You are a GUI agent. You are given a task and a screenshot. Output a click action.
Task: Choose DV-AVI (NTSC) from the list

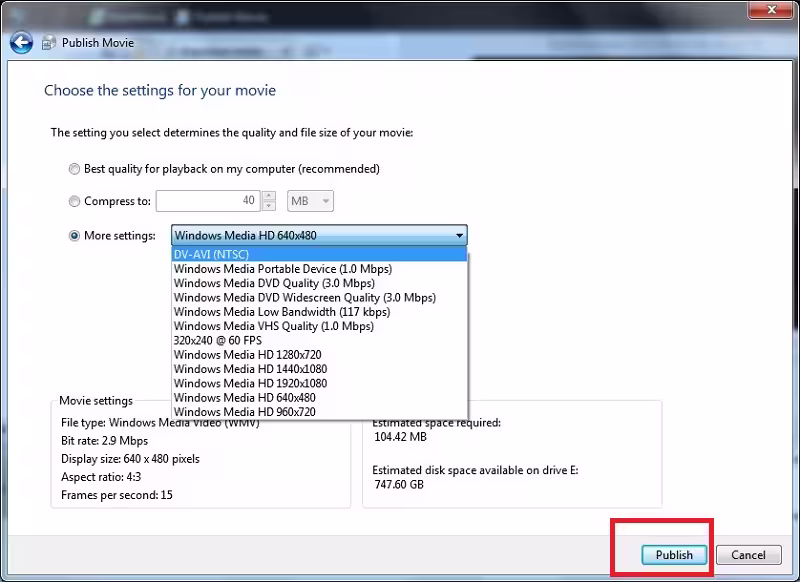(x=319, y=254)
